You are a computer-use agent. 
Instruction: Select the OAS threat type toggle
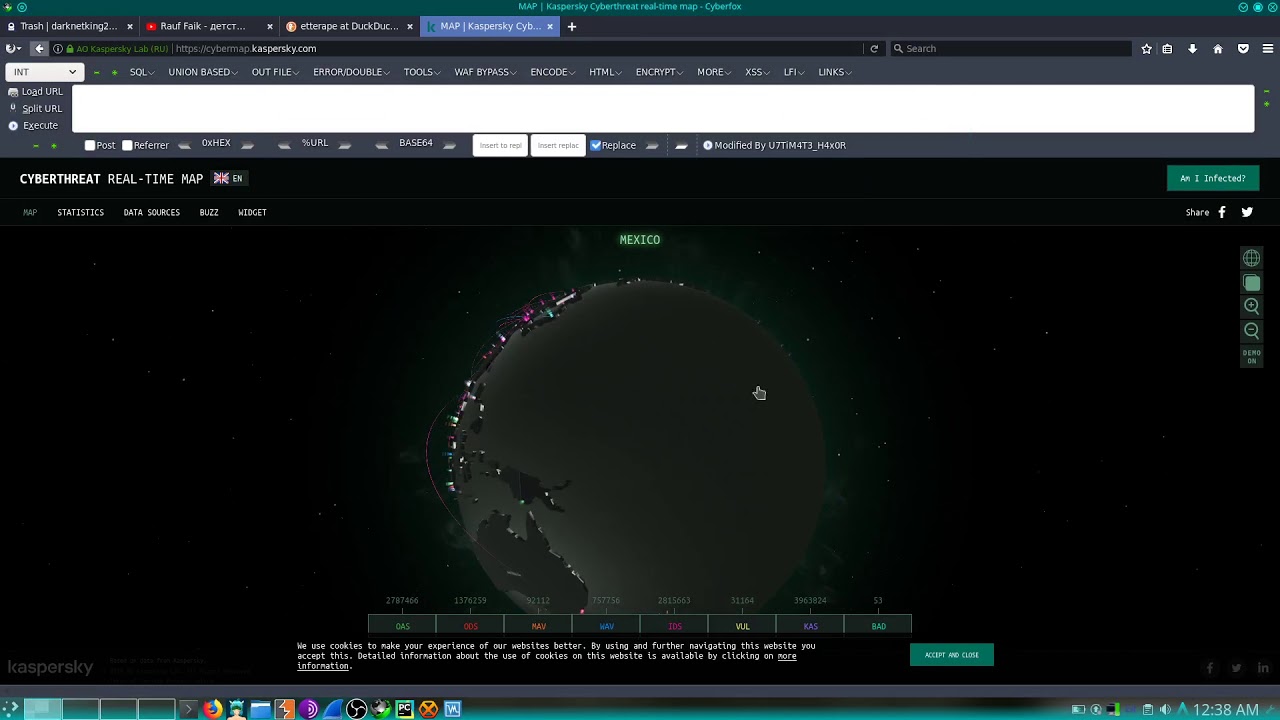coord(402,626)
